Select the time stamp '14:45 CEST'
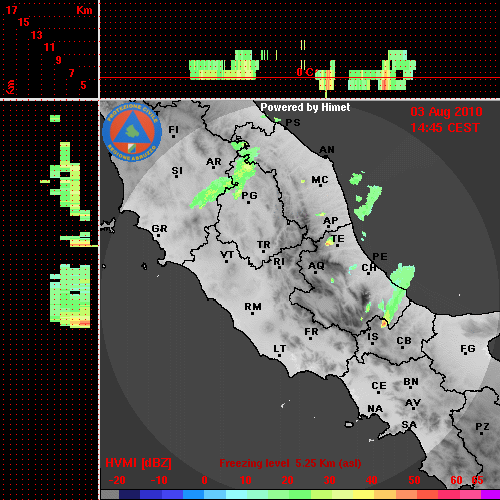The height and width of the screenshot is (500, 500). (445, 128)
